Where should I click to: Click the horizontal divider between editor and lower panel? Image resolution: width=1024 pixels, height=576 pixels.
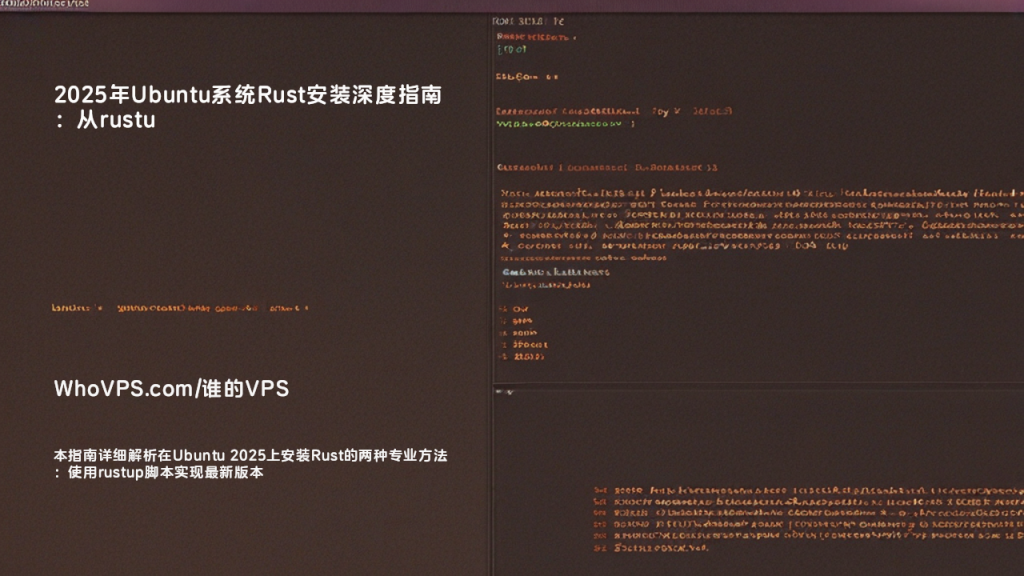(758, 383)
